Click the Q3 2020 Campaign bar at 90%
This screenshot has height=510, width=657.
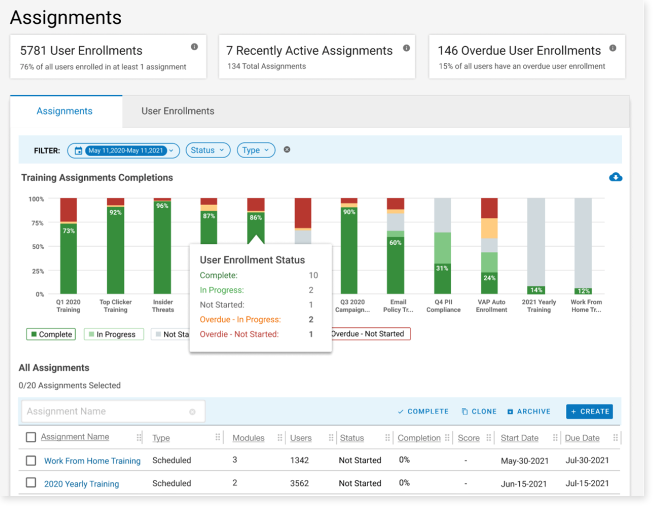pyautogui.click(x=349, y=251)
